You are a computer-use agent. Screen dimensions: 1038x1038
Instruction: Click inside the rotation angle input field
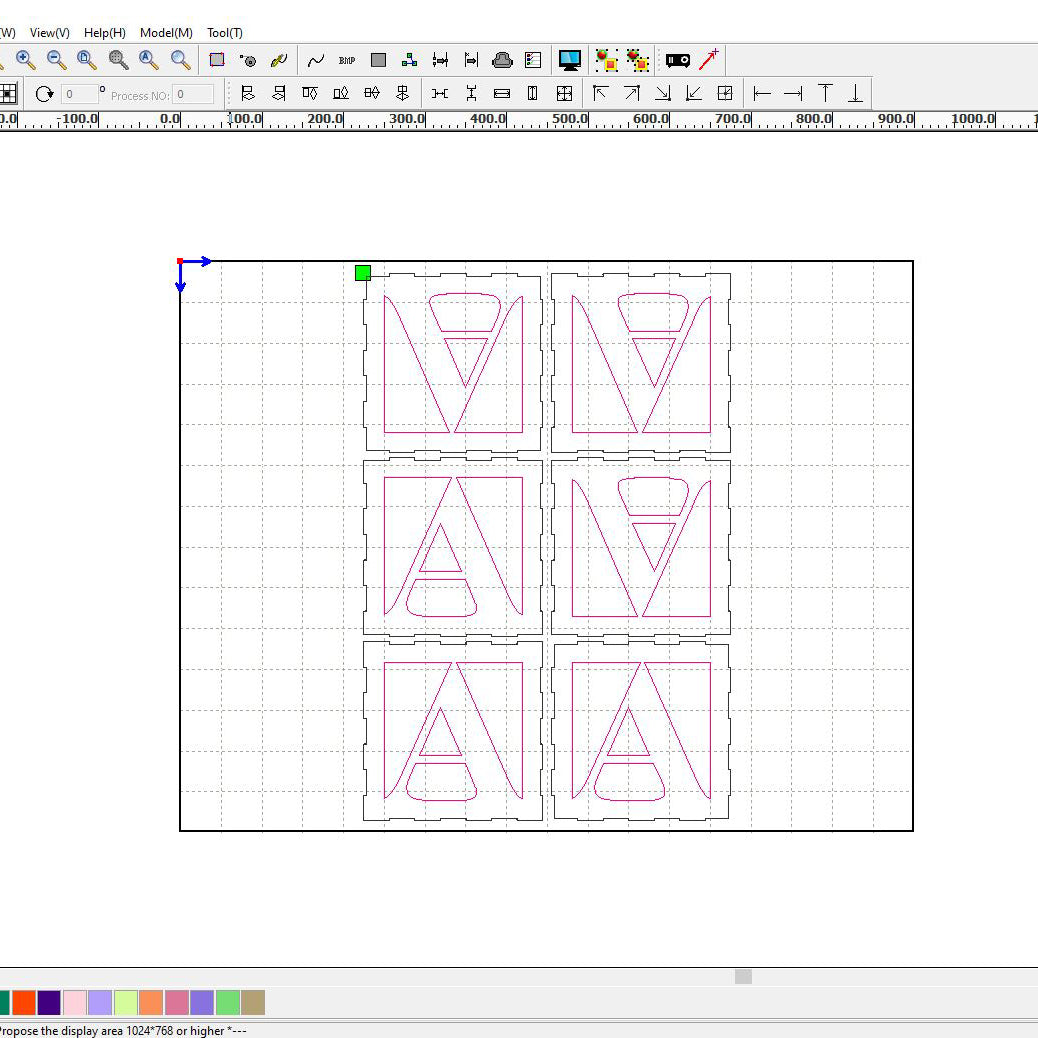(78, 93)
